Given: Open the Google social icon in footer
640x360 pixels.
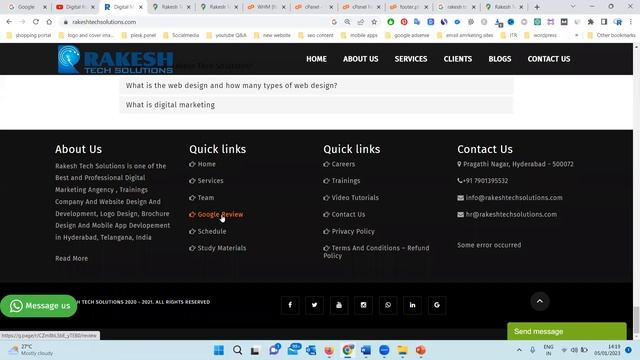Looking at the screenshot, I should [x=437, y=305].
